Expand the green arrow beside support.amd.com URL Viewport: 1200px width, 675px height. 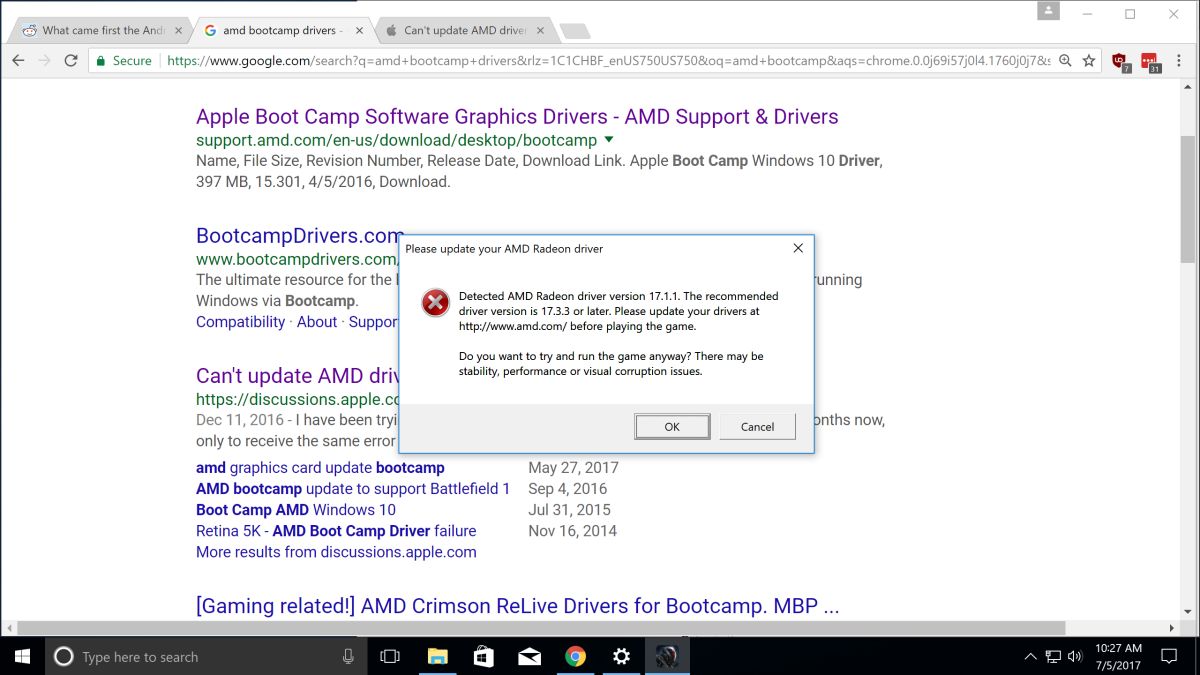tap(609, 140)
